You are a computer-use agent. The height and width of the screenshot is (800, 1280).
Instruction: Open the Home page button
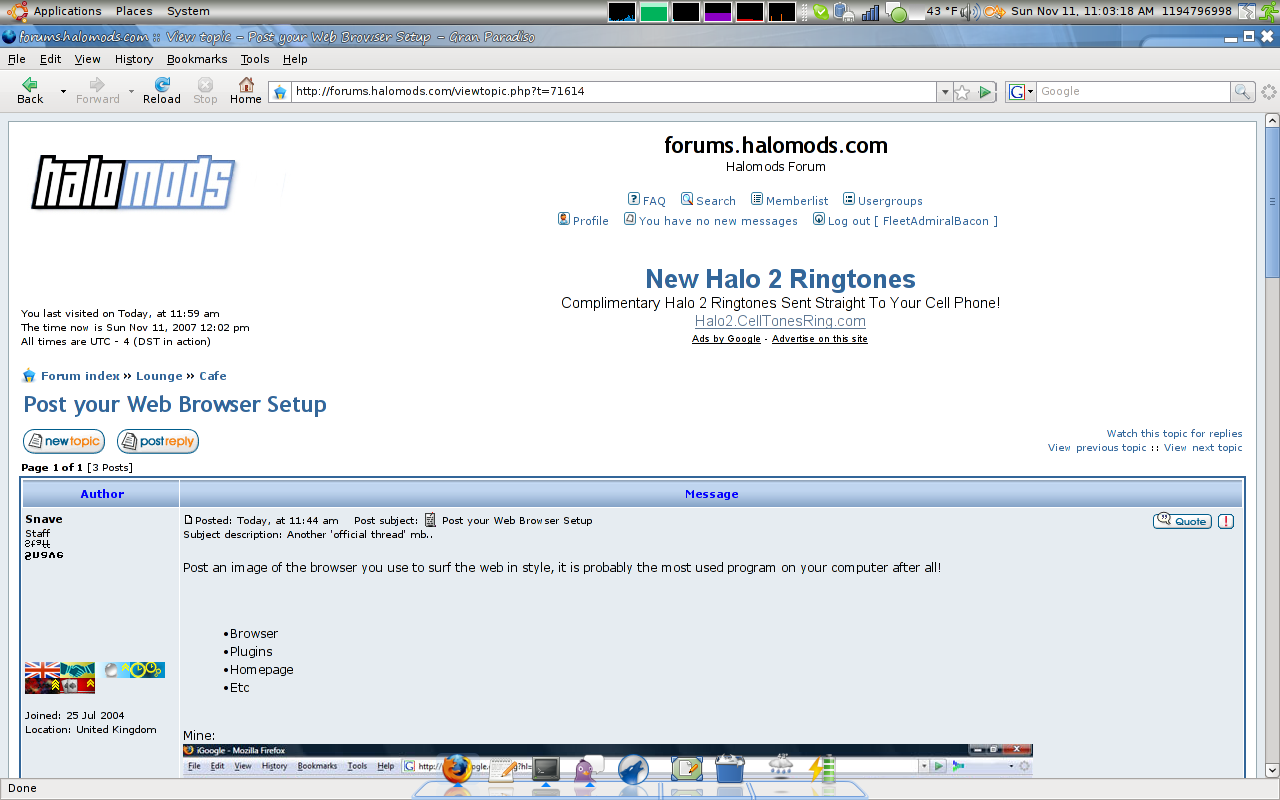click(x=246, y=90)
